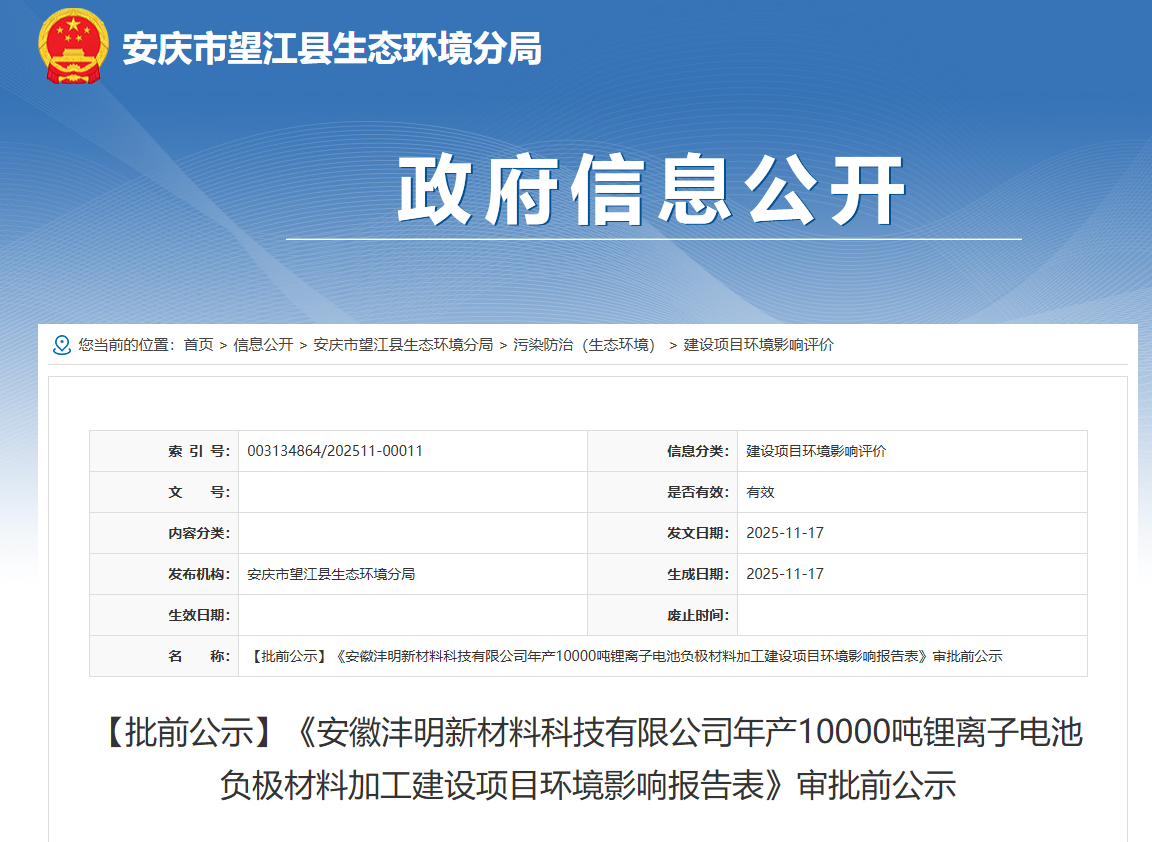Select the 发文日期 date value 2025-11-17
Screen dimensions: 1152x842
click(x=785, y=533)
